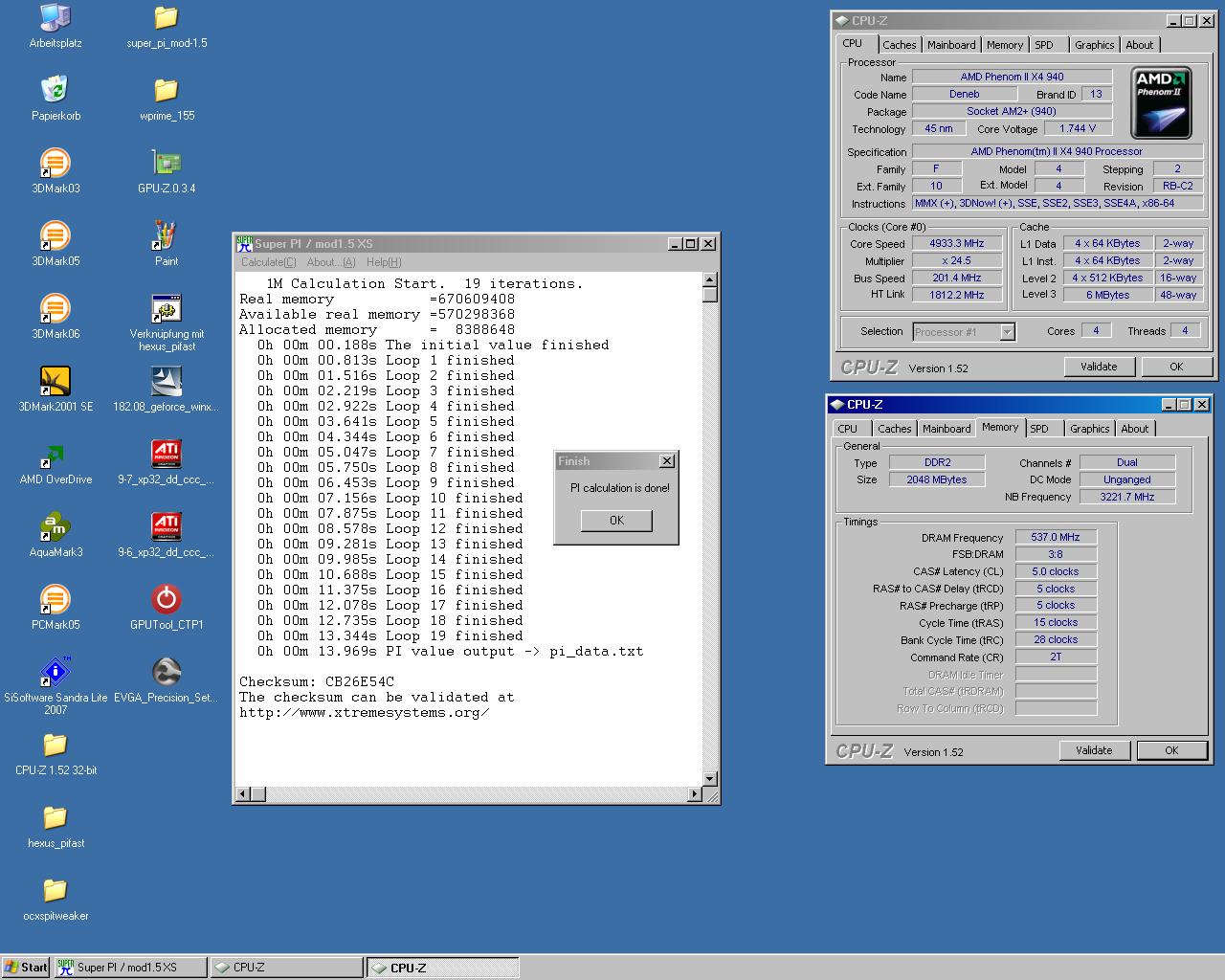Click the Multiplier value x 24.5
The image size is (1225, 980).
[957, 261]
